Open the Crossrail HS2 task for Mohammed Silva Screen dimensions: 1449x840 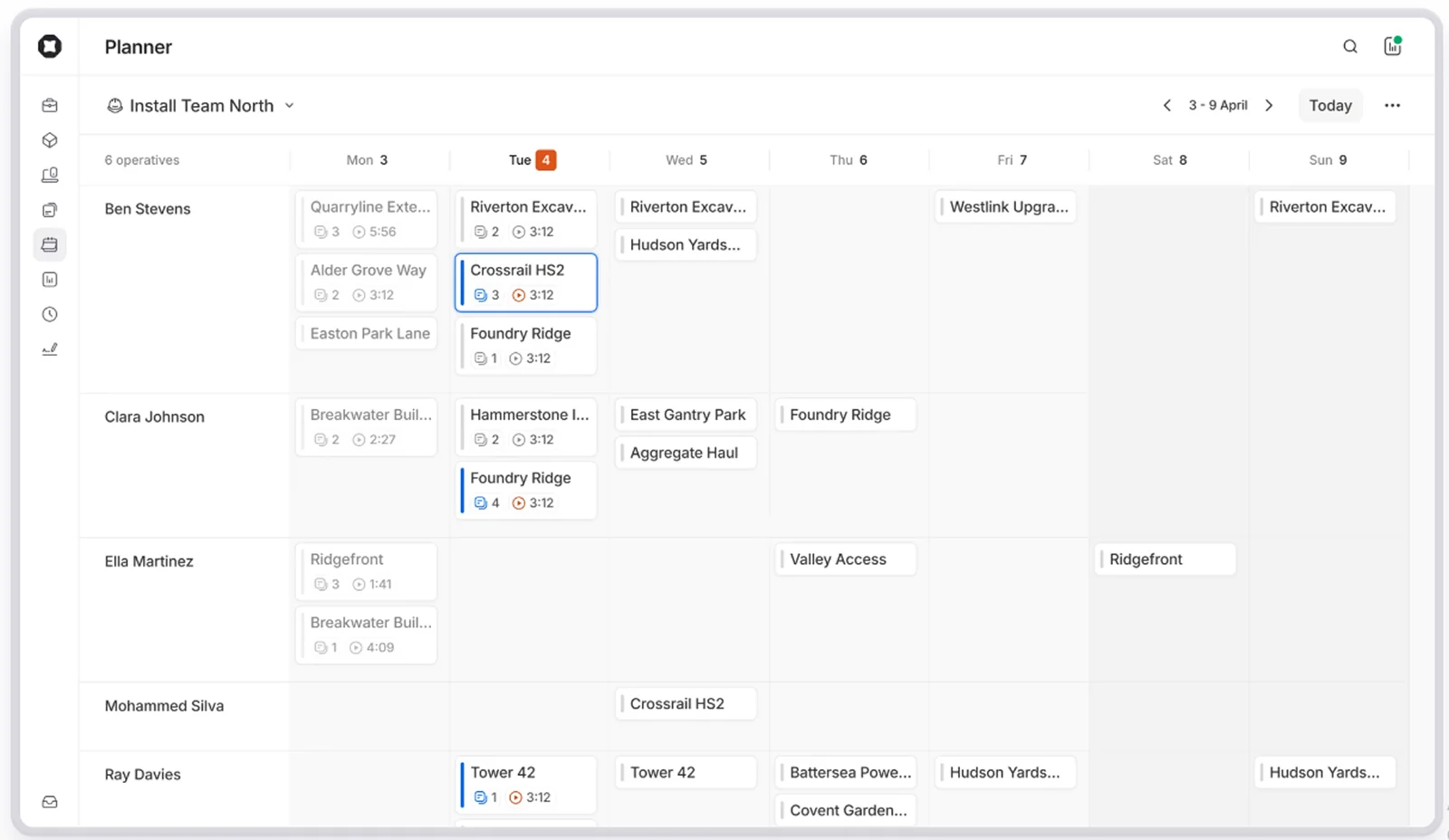(686, 703)
